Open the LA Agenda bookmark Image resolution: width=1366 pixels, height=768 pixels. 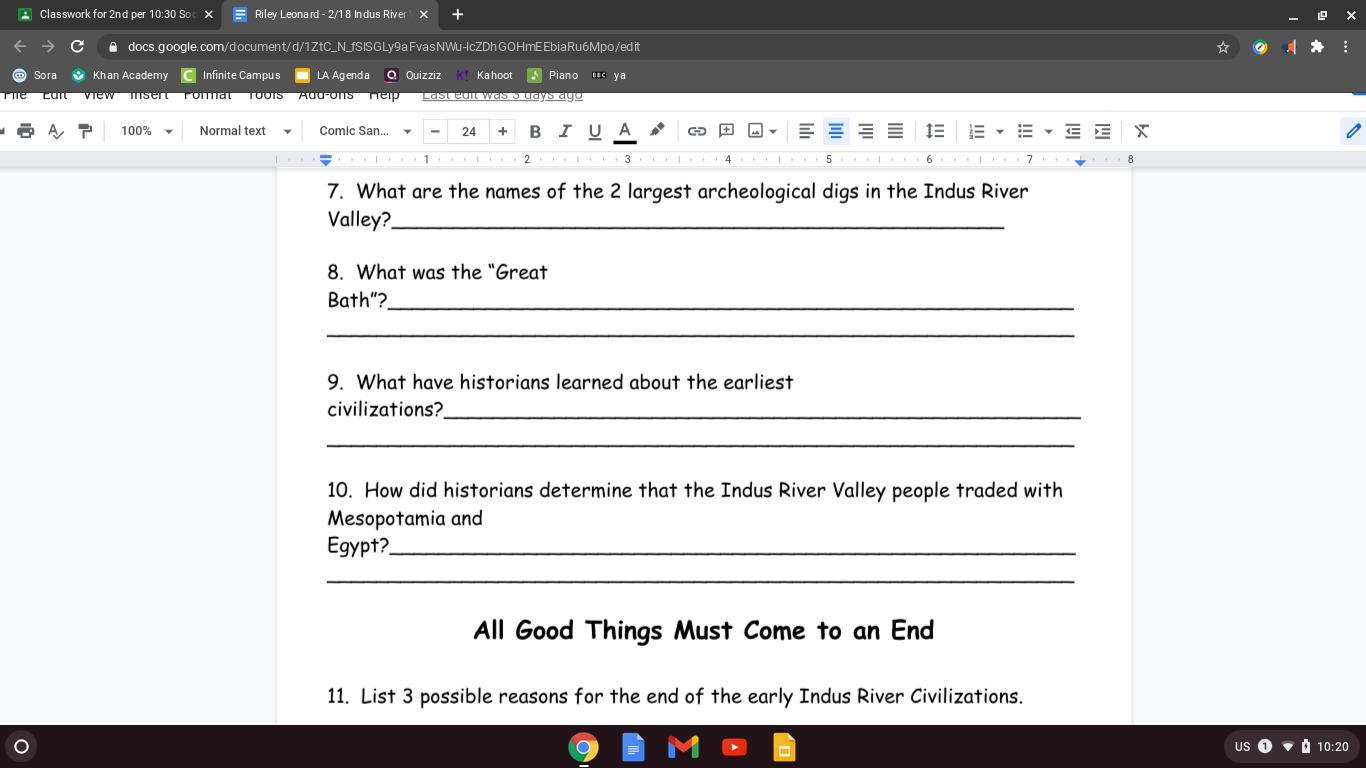(333, 75)
